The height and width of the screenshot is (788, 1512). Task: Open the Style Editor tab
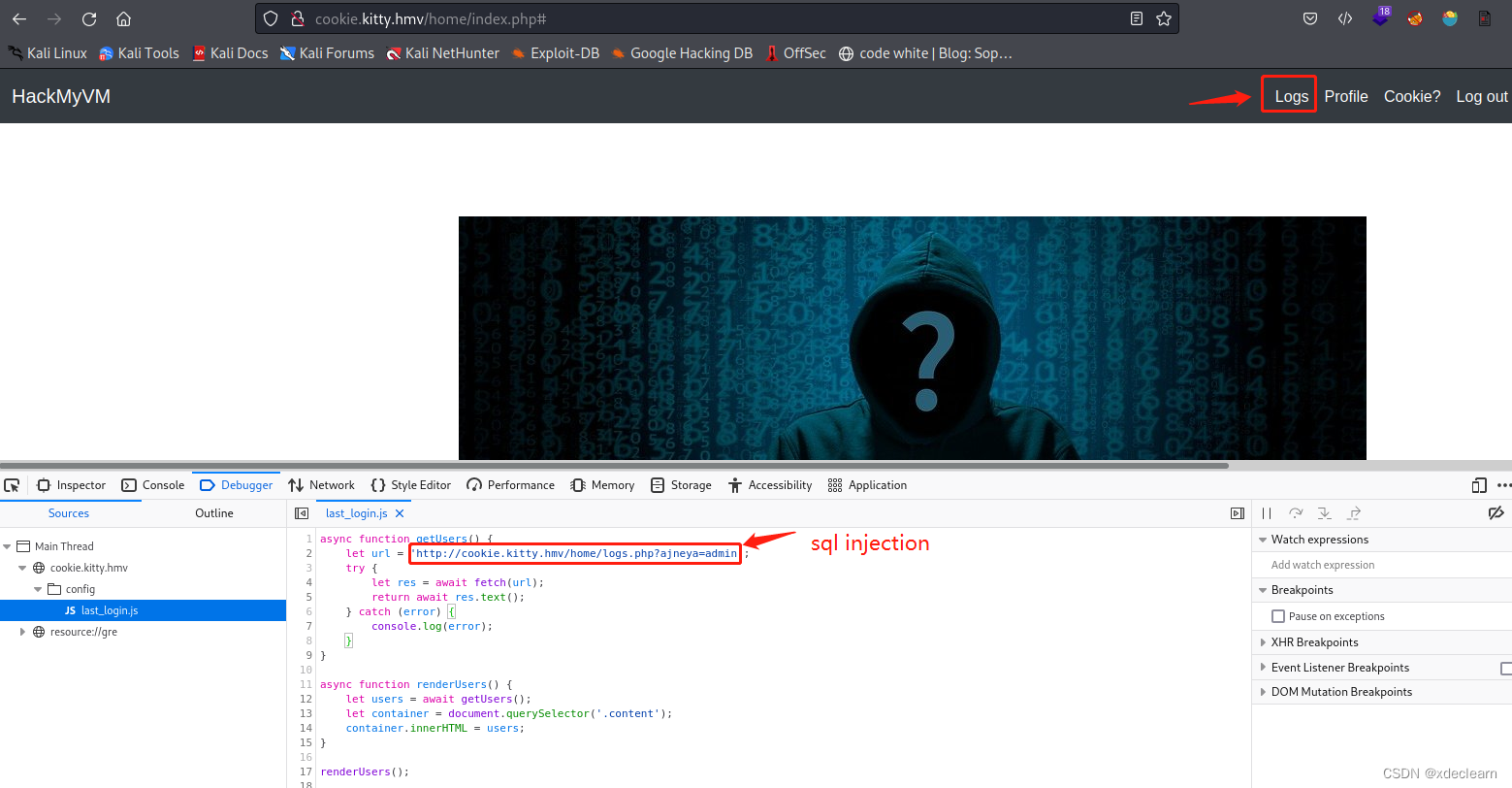click(410, 485)
